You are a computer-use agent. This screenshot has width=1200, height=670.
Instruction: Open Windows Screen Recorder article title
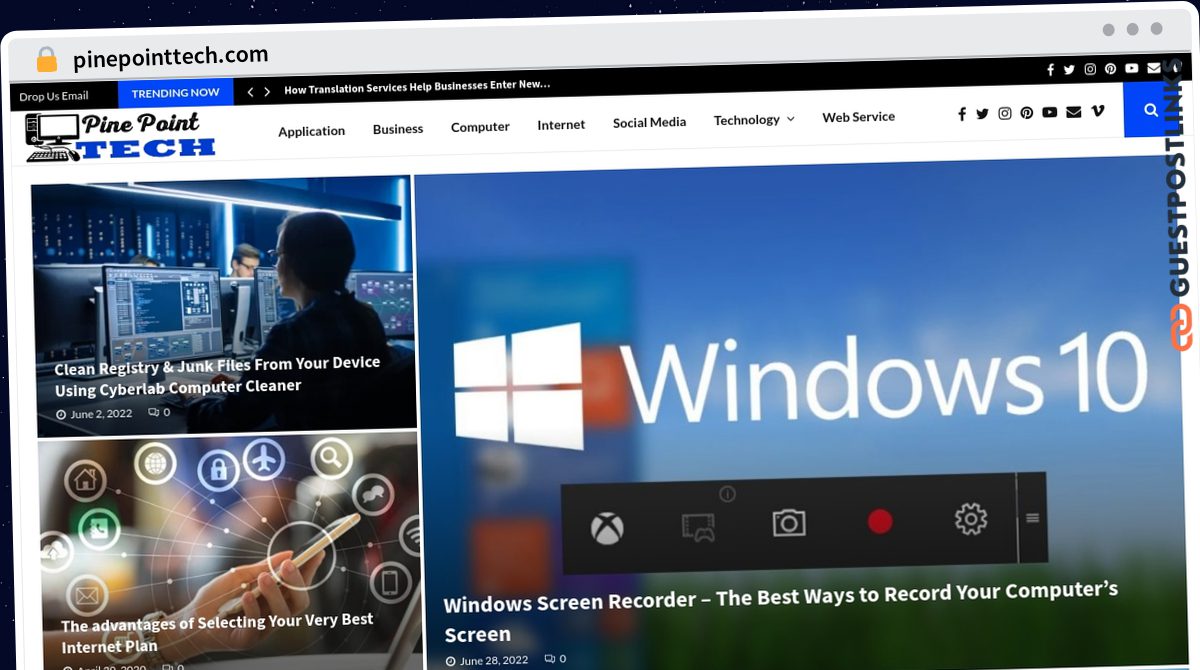click(780, 611)
